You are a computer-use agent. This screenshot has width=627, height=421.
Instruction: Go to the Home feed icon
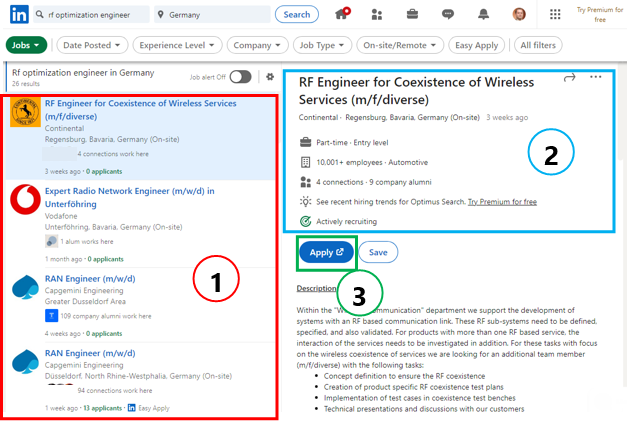(342, 14)
